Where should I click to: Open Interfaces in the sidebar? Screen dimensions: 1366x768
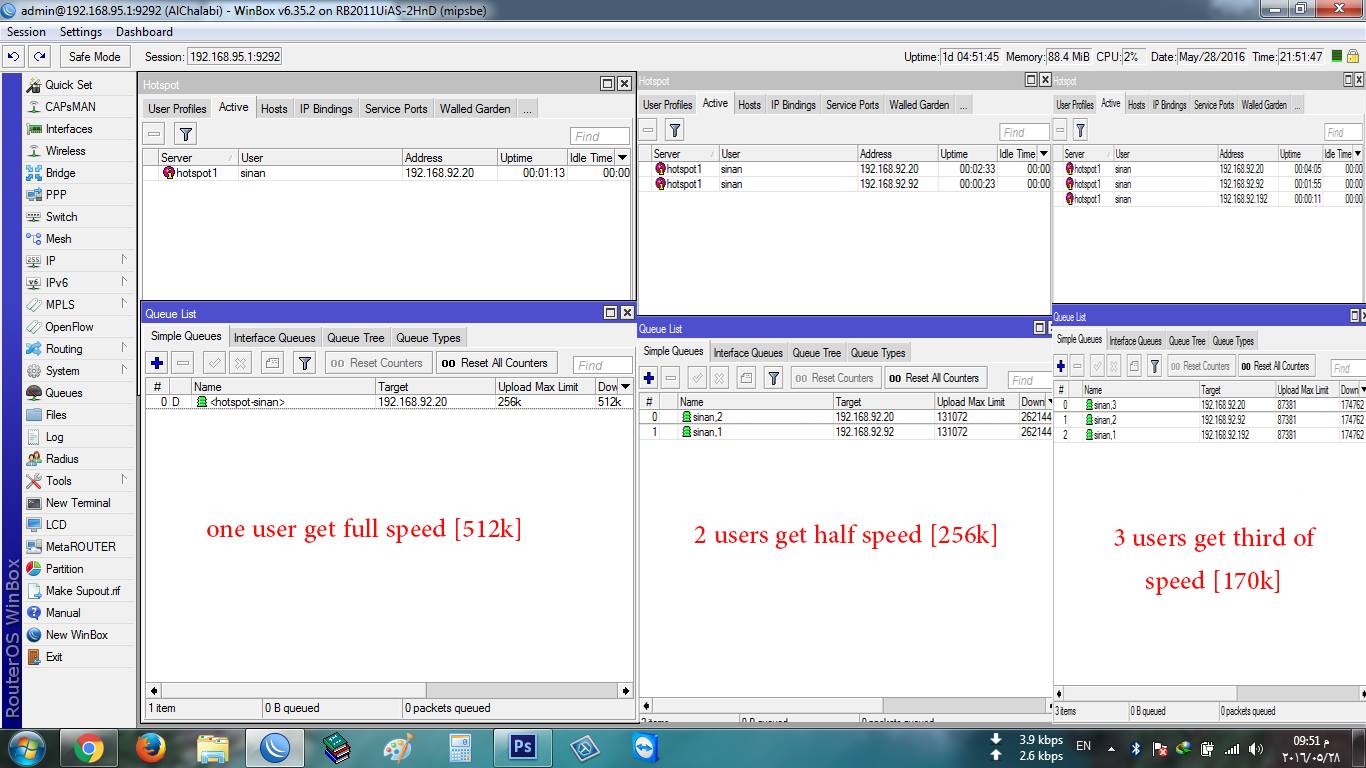[68, 129]
